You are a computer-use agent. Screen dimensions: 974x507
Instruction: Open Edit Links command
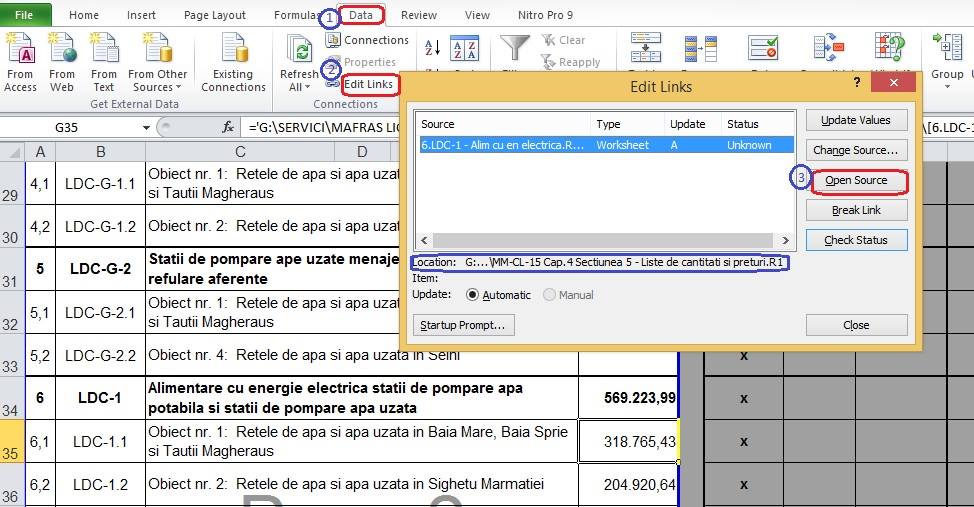[368, 84]
